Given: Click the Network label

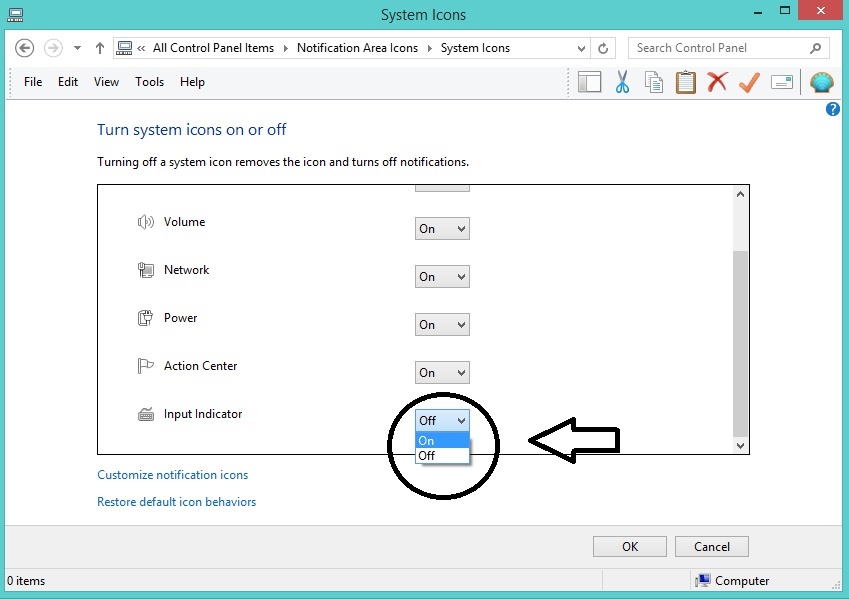Looking at the screenshot, I should [186, 270].
